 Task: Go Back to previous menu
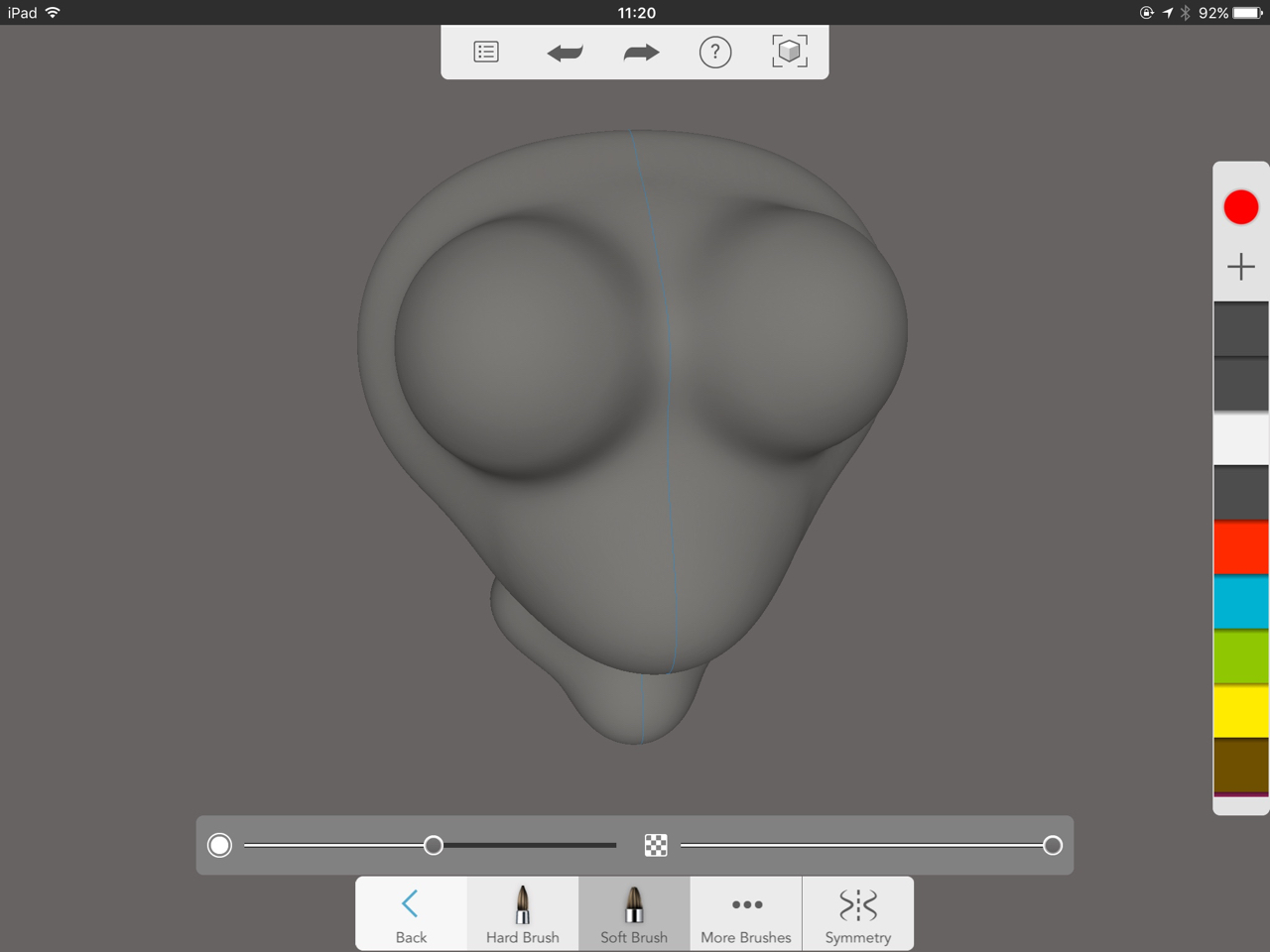click(x=411, y=914)
